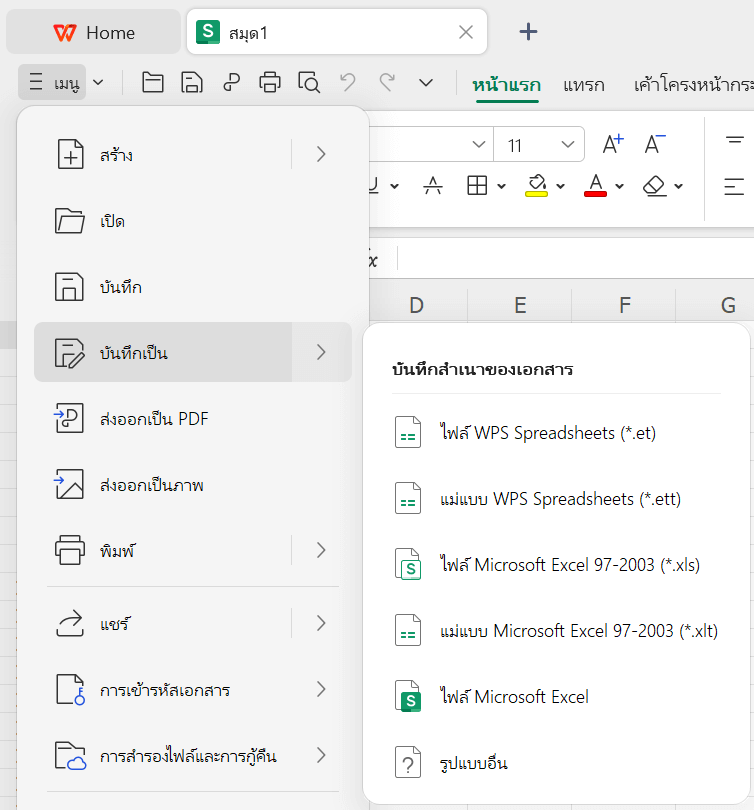
Task: Apply the yellow fill color
Action: pos(537,185)
